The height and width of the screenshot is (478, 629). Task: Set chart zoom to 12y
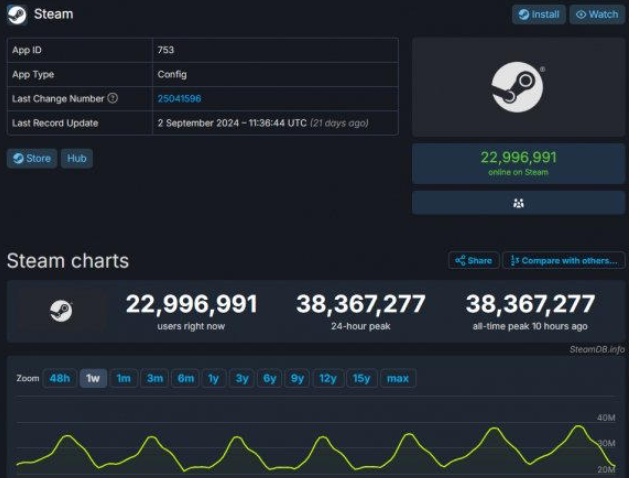(x=328, y=378)
